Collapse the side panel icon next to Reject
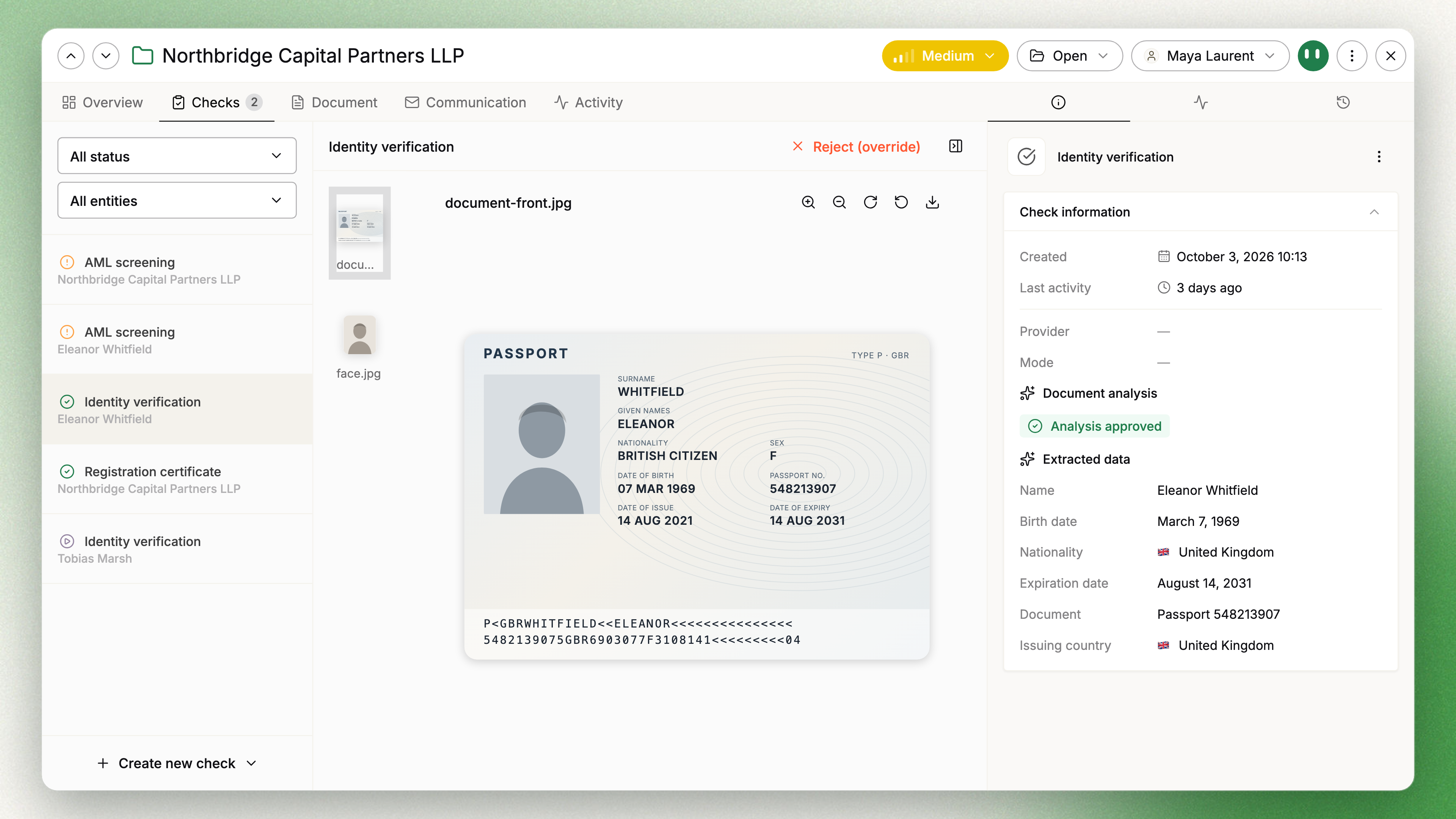Screen dimensions: 1456x819 [956, 146]
